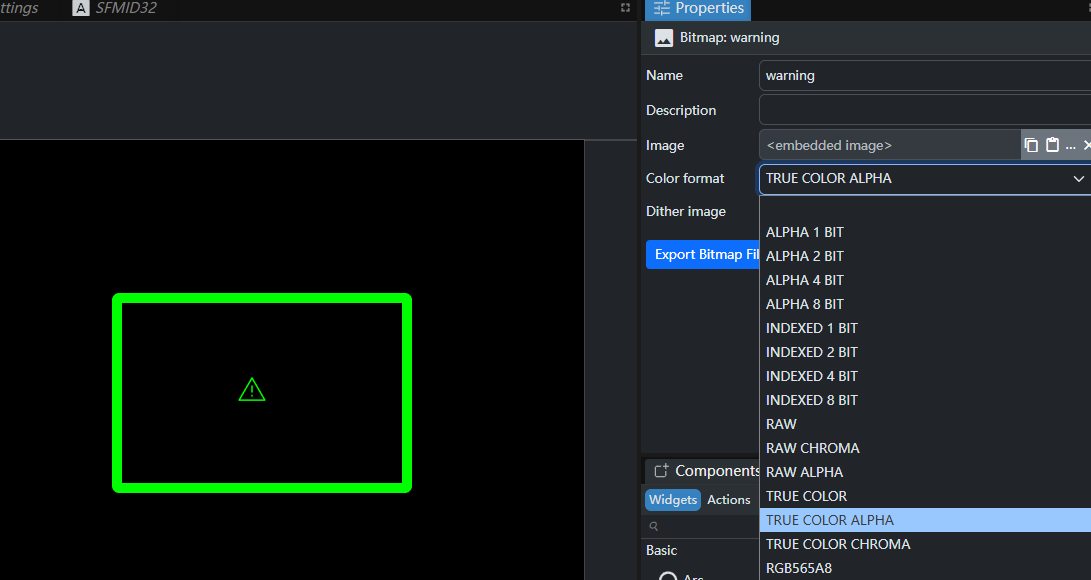
Task: Pick RGB565A8 color format option
Action: pyautogui.click(x=799, y=568)
